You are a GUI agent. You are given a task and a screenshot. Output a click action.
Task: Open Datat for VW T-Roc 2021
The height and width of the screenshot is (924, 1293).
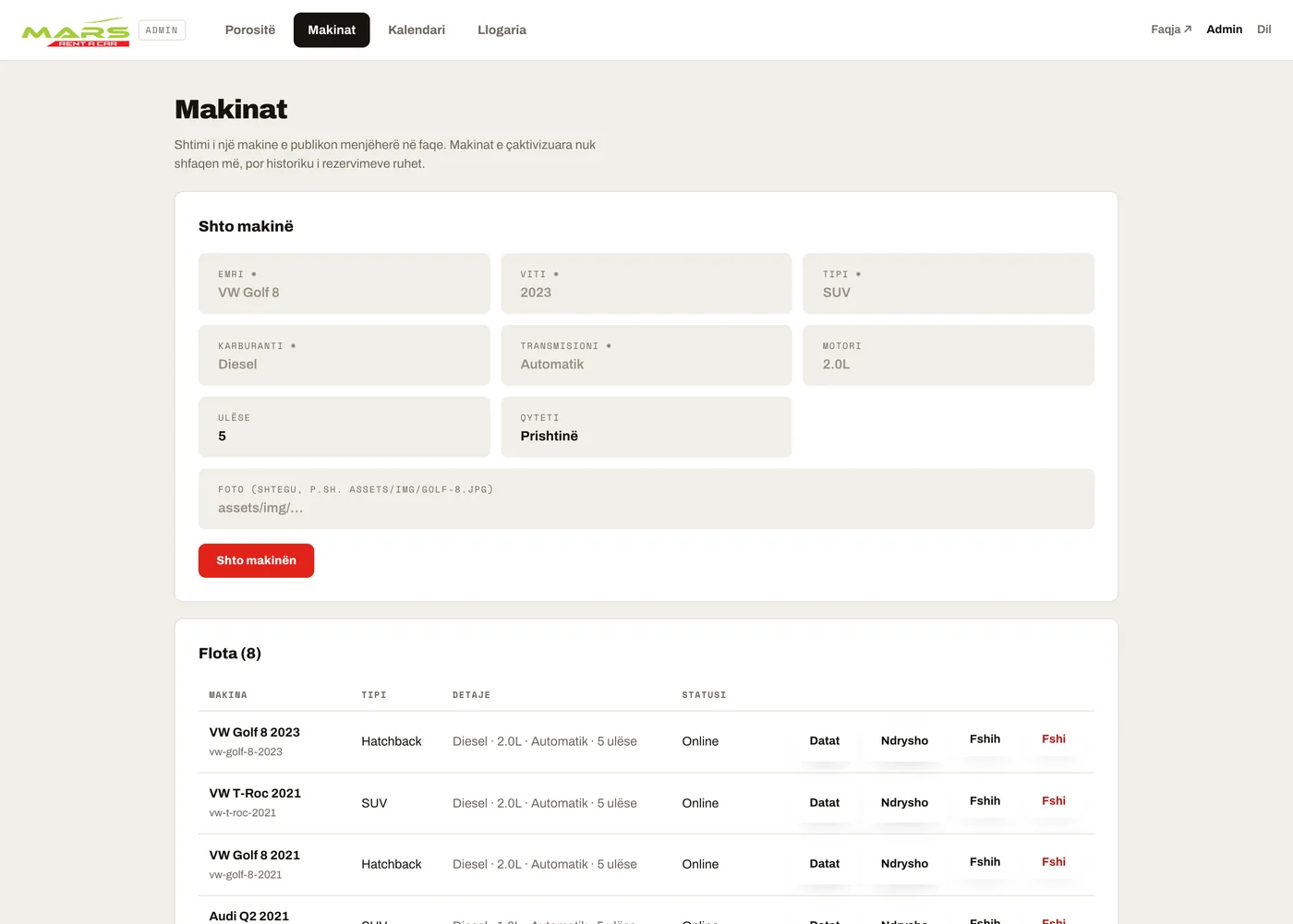coord(825,802)
